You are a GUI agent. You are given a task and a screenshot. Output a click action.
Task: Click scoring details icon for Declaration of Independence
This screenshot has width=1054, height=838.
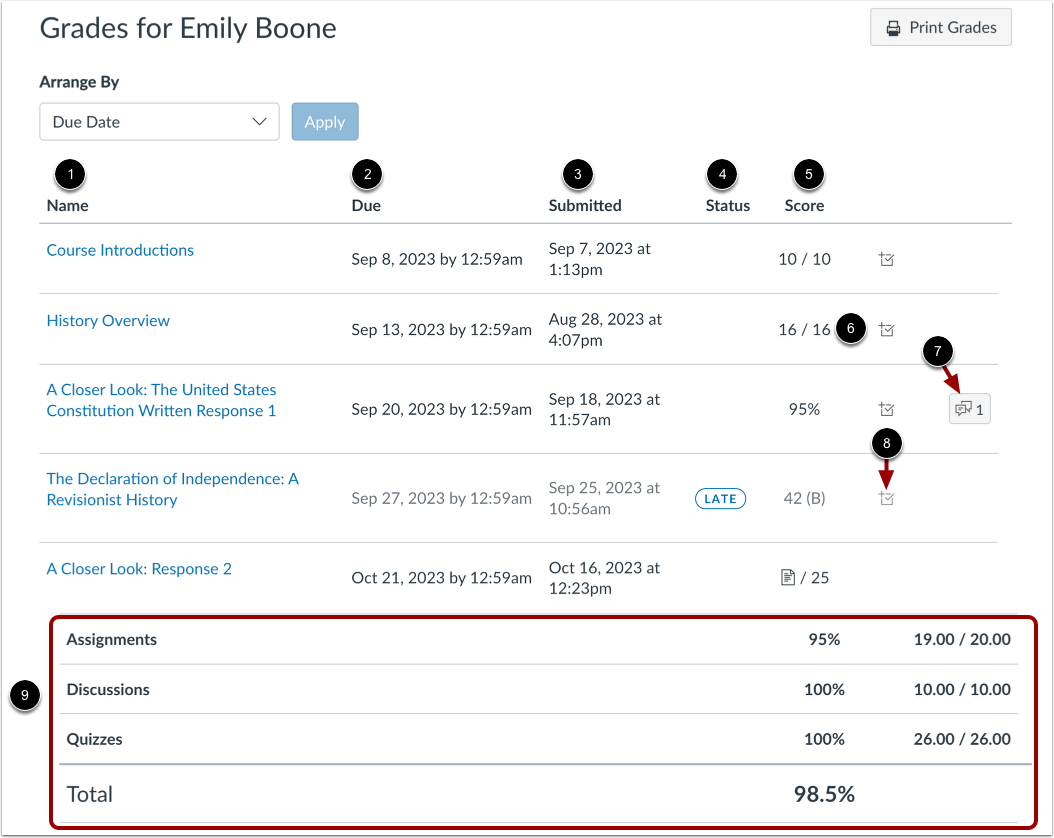tap(887, 498)
